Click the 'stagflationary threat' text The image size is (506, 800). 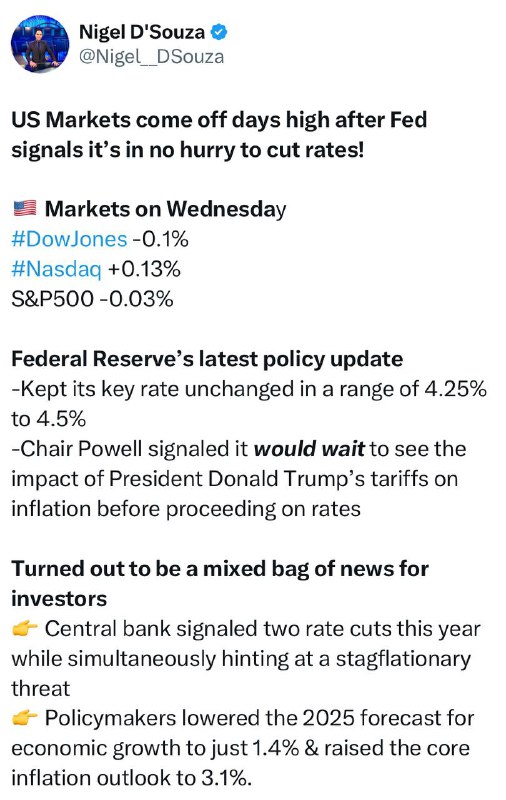pos(241,673)
